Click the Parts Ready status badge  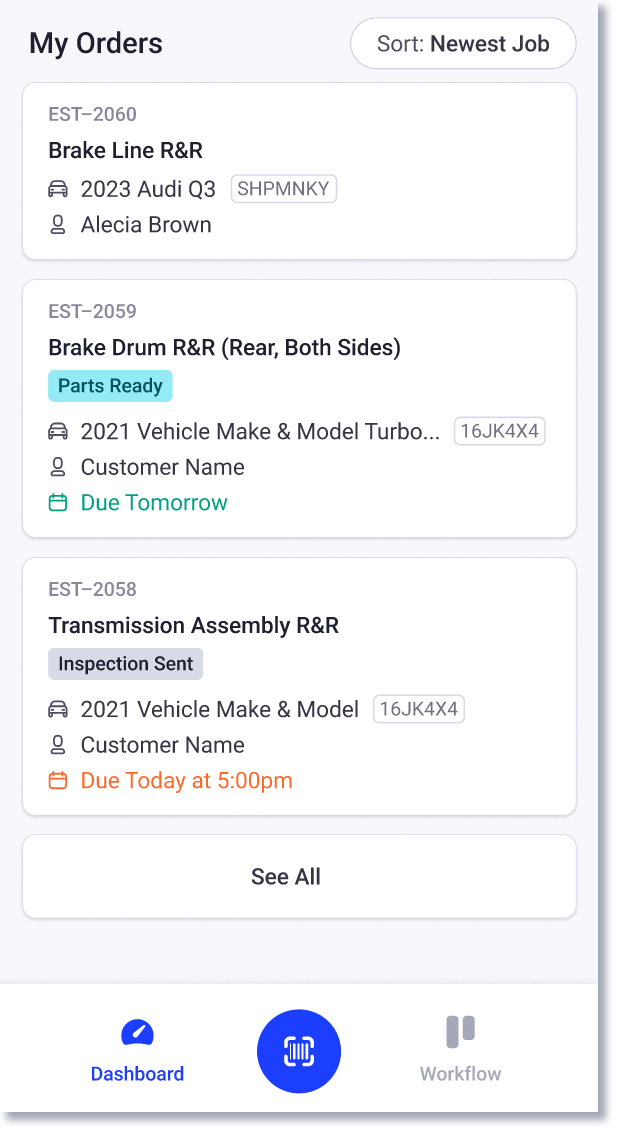point(110,385)
